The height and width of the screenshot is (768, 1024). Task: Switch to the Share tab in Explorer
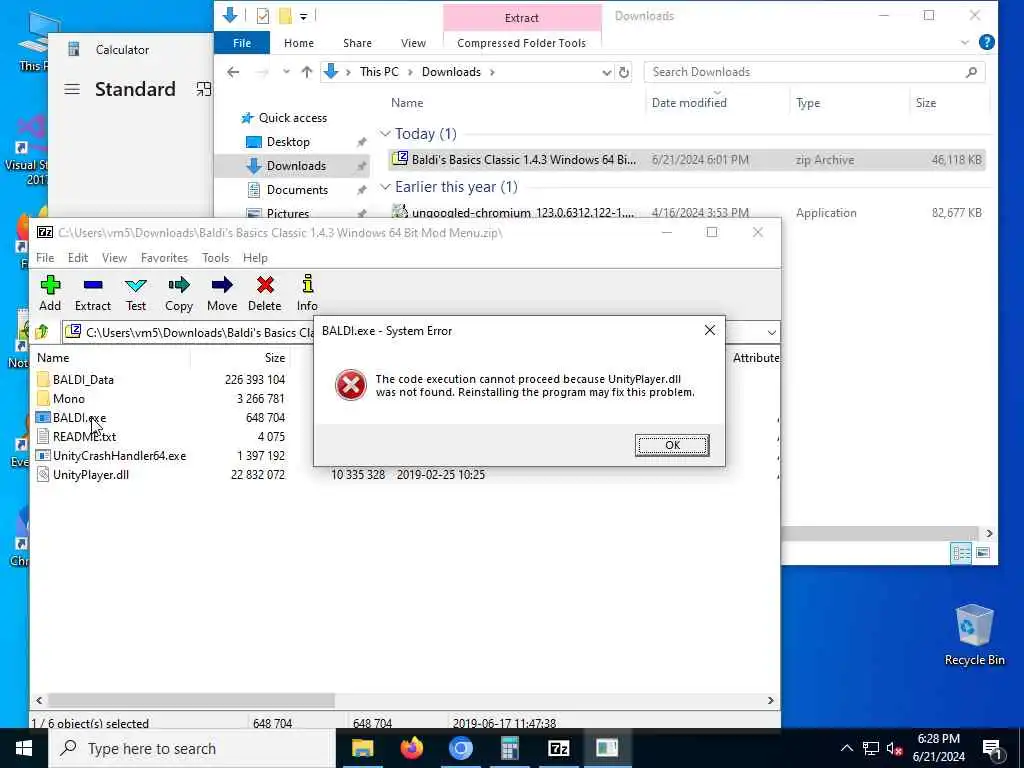[357, 43]
